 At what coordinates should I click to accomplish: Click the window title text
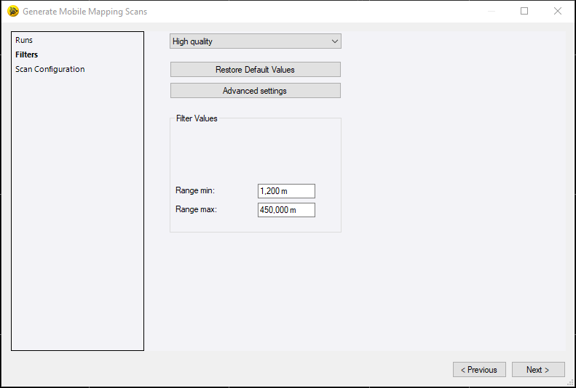(85, 12)
